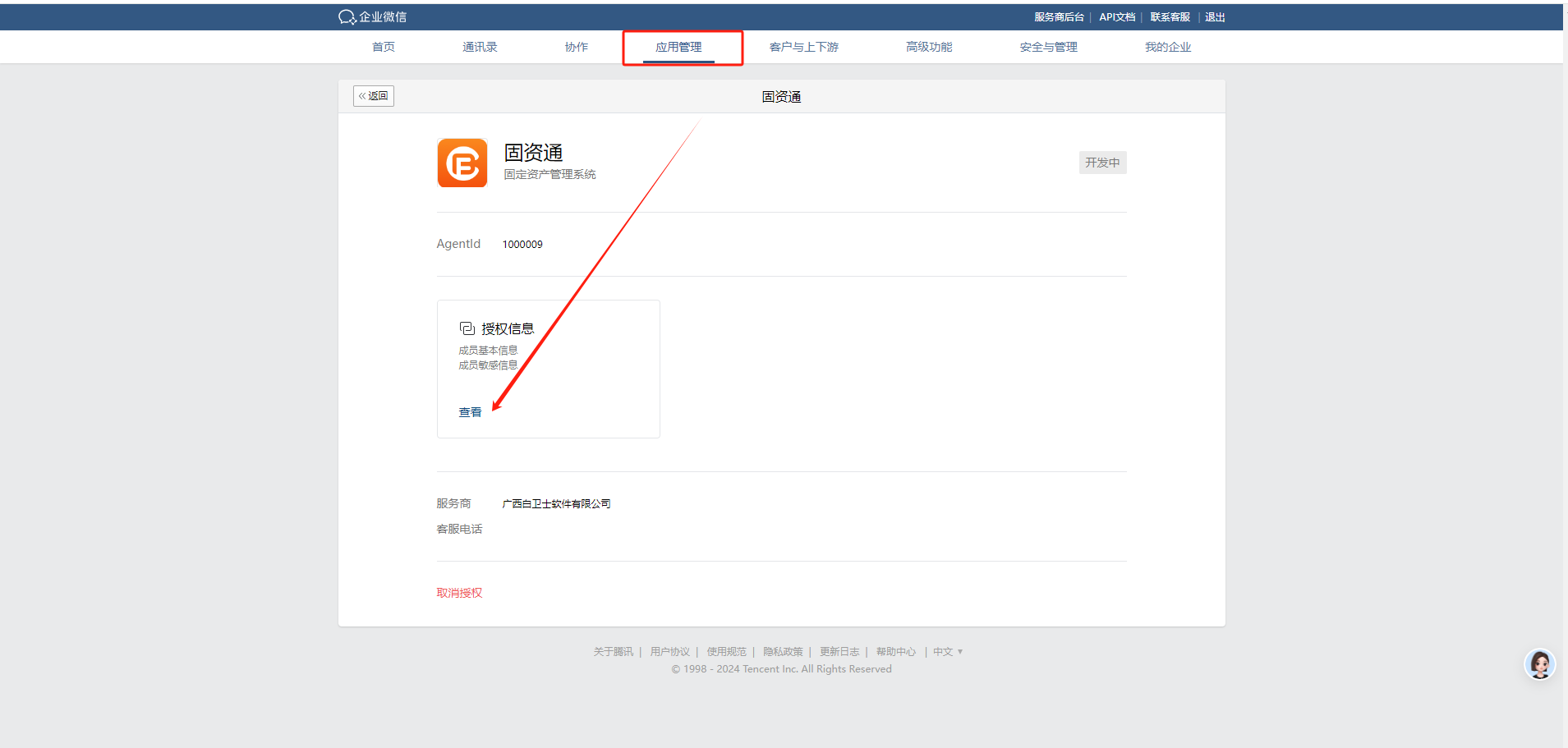Open 客户与上下游 tab

804,47
